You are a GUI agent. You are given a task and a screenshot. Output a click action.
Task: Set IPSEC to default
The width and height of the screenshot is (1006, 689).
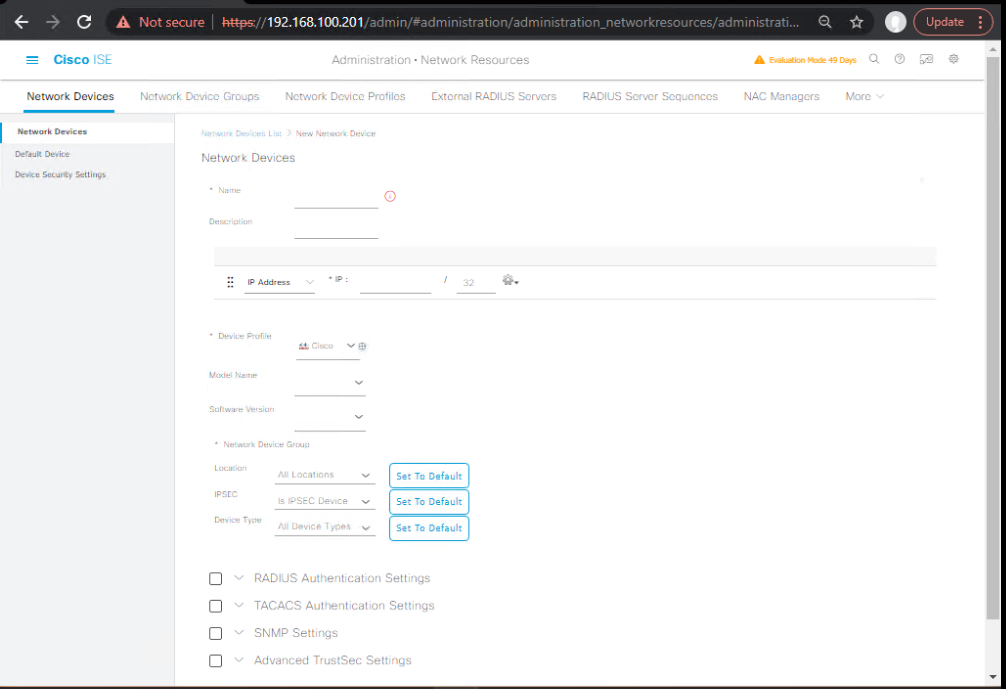429,502
